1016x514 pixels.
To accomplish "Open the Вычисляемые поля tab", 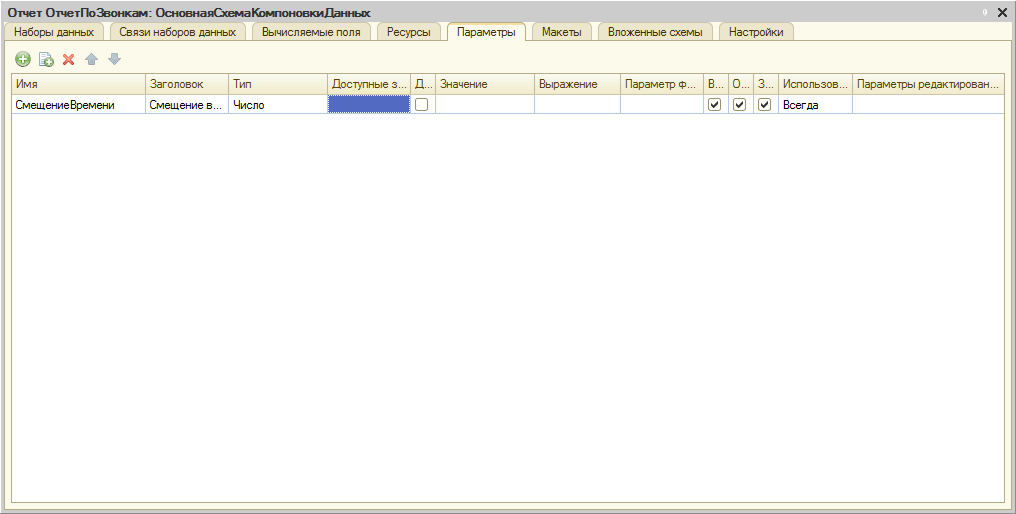I will [311, 32].
